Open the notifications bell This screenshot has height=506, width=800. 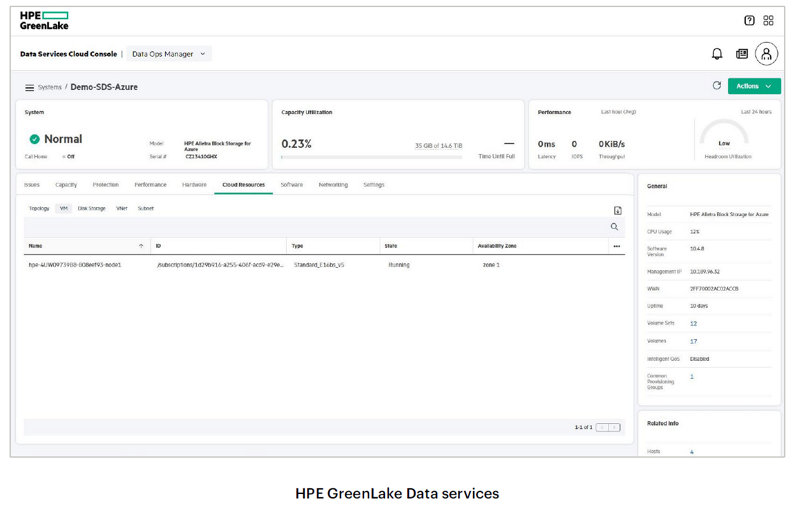coord(717,54)
